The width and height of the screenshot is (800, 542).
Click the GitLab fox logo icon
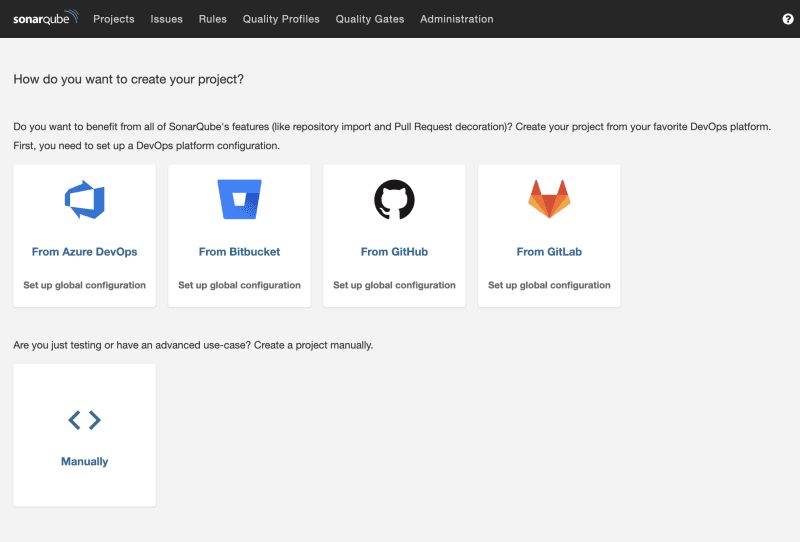click(549, 199)
